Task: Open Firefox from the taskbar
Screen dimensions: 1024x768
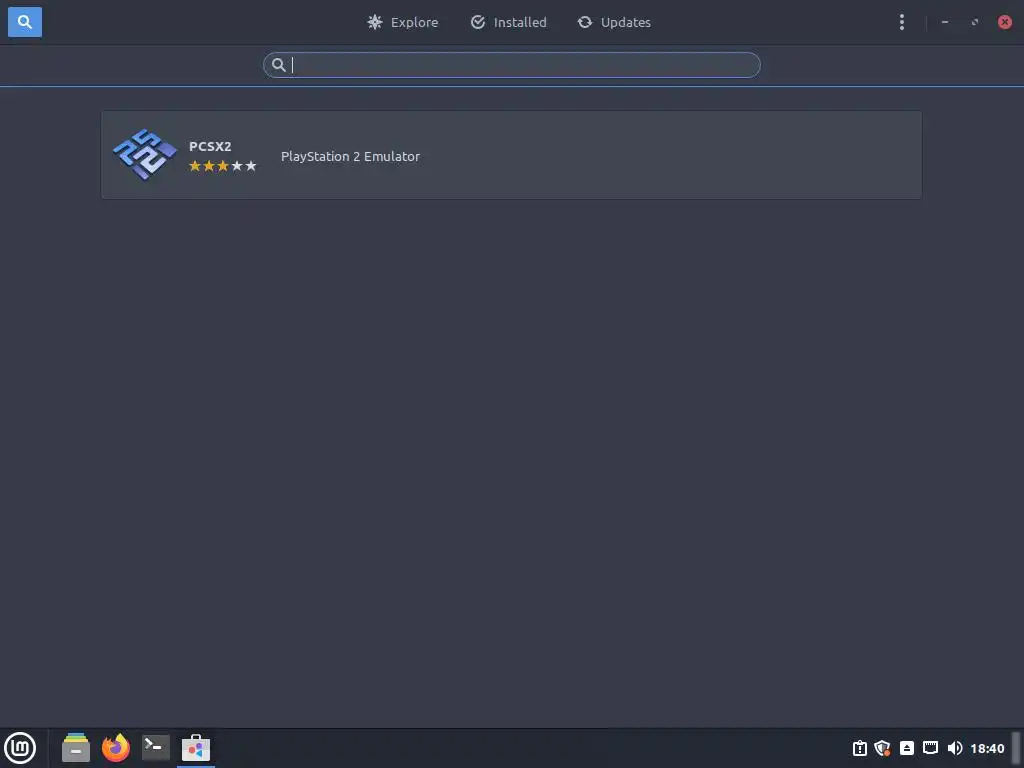Action: tap(116, 748)
